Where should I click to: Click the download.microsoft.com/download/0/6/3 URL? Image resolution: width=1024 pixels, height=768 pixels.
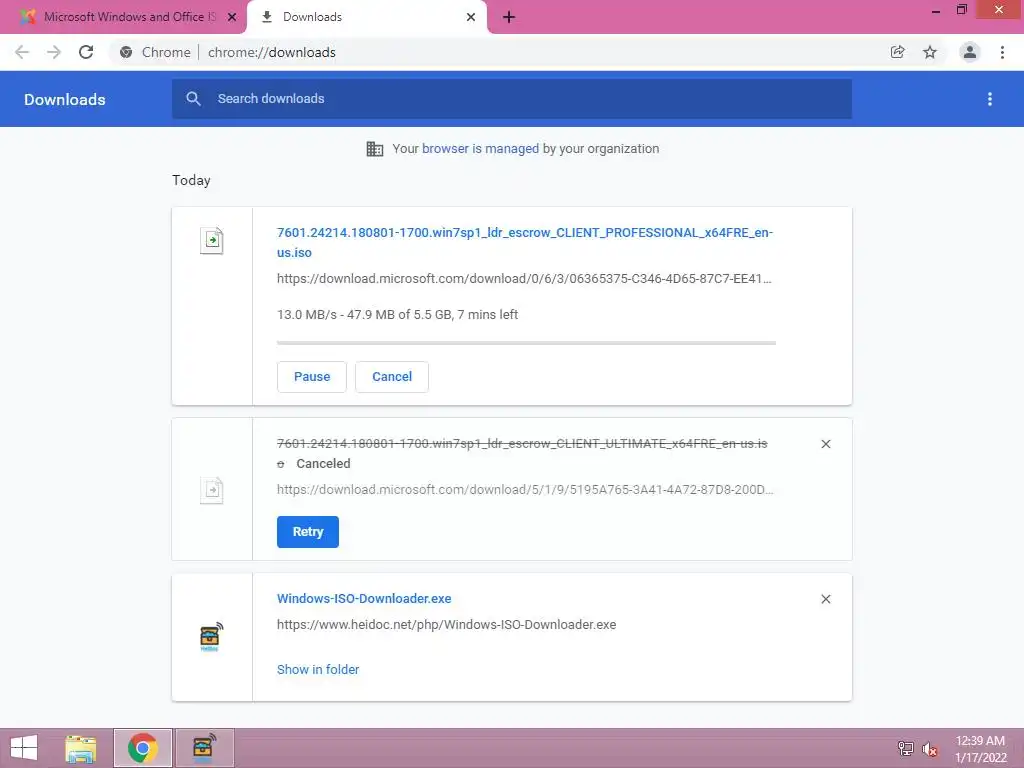[524, 279]
